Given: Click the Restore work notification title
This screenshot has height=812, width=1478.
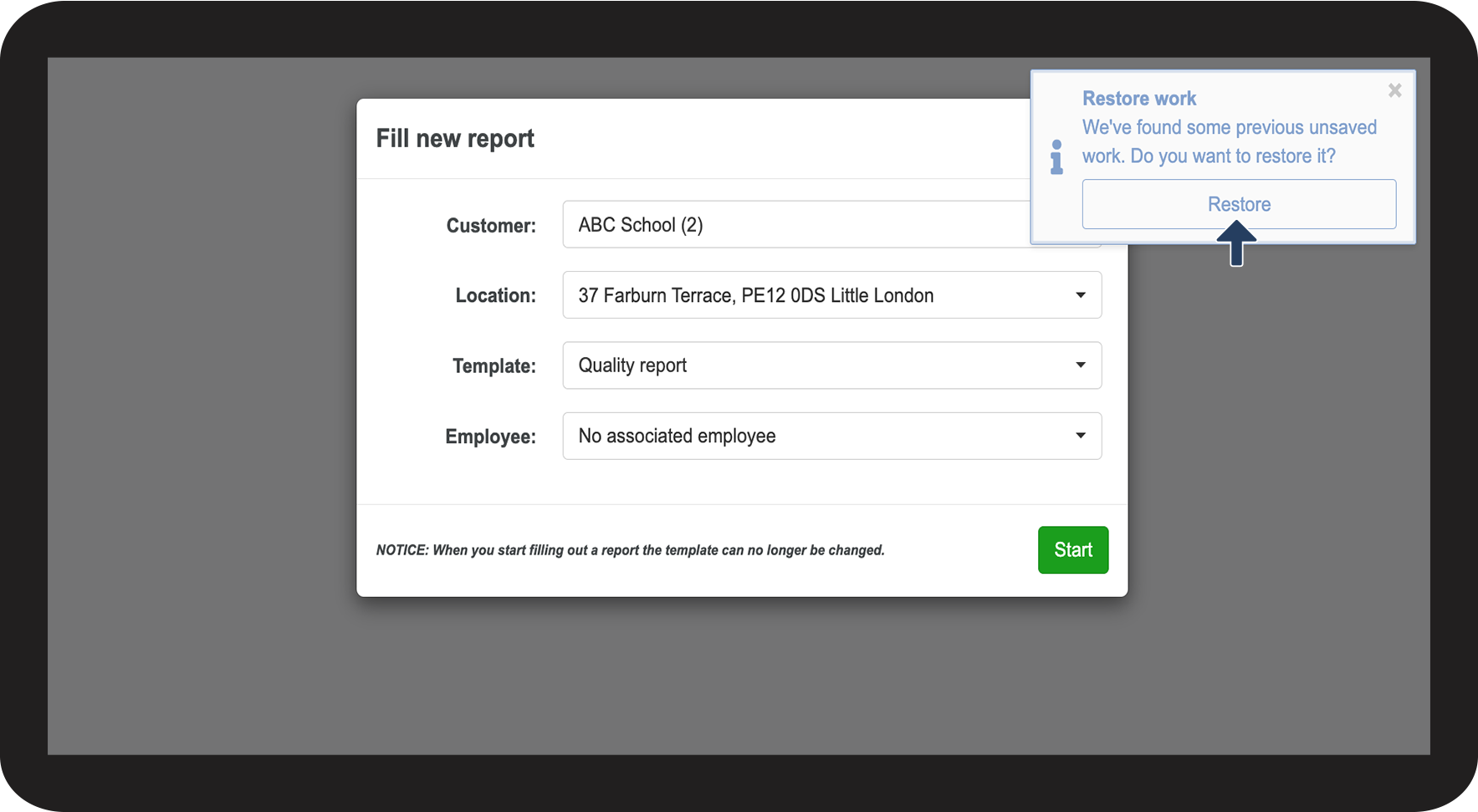Looking at the screenshot, I should [1138, 99].
